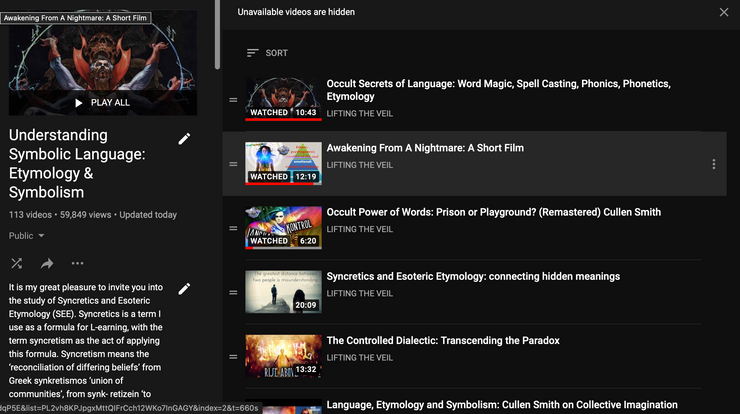Open the Public visibility dropdown
The height and width of the screenshot is (414, 740).
click(x=27, y=236)
